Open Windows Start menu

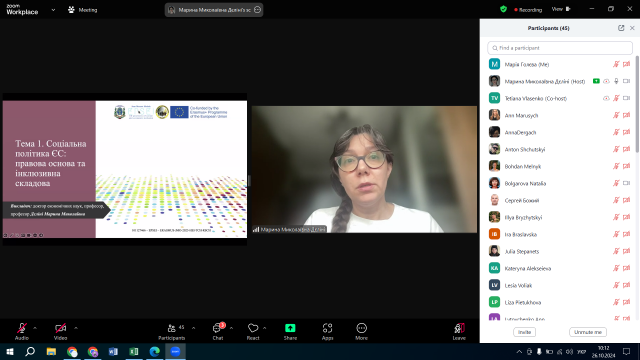point(10,351)
